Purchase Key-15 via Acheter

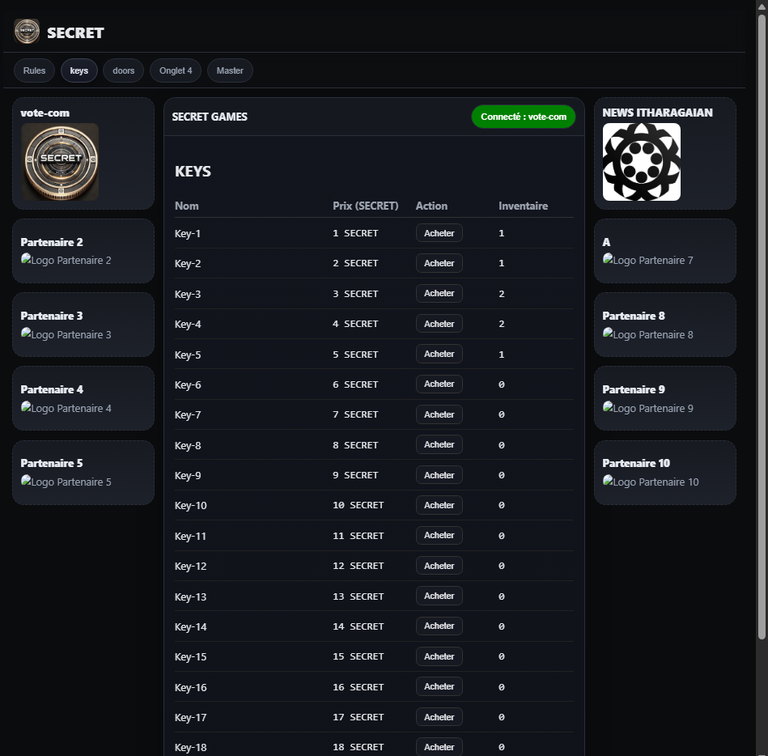click(x=439, y=656)
